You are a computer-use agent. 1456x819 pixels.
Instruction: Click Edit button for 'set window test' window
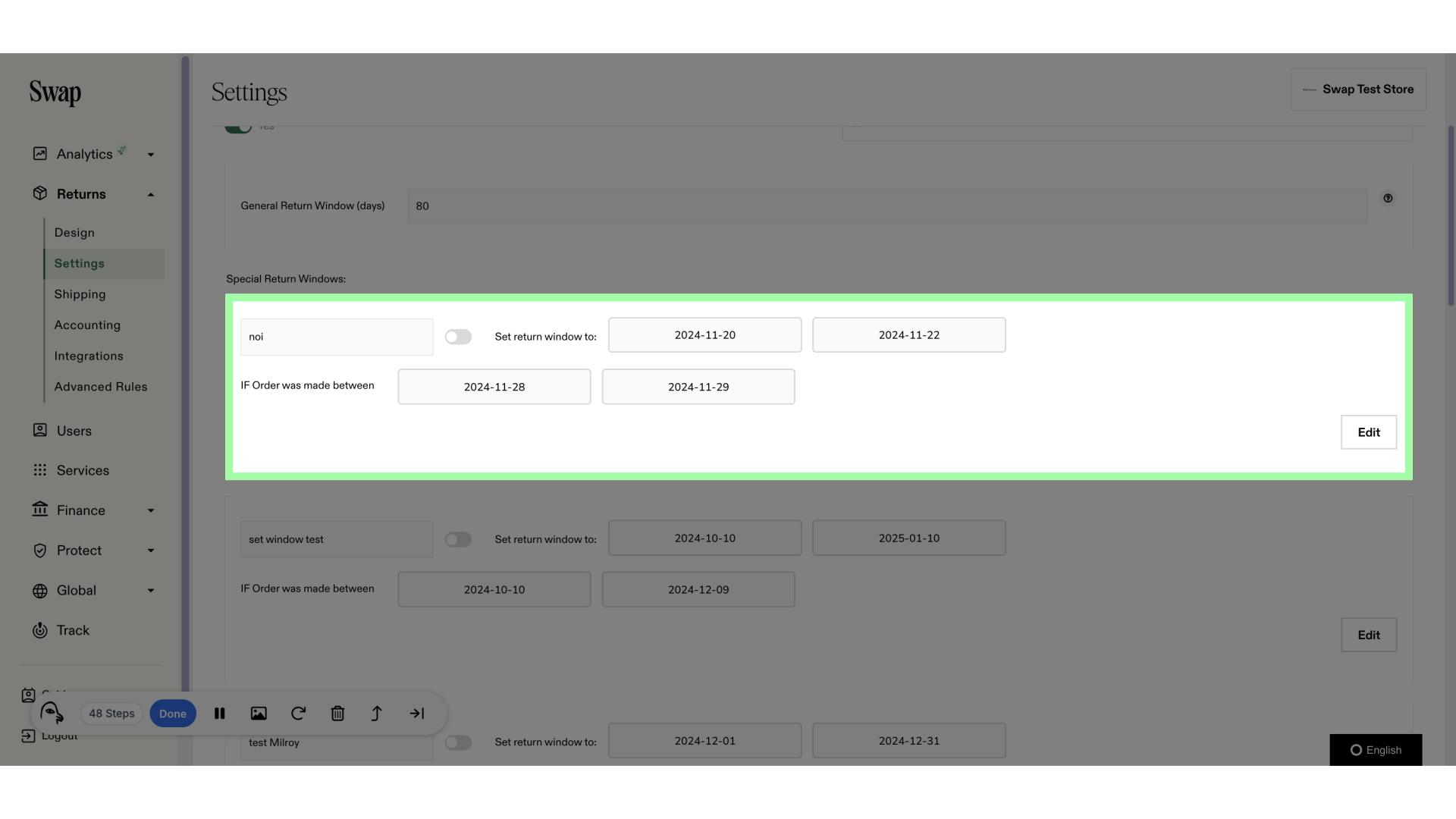[x=1369, y=634]
